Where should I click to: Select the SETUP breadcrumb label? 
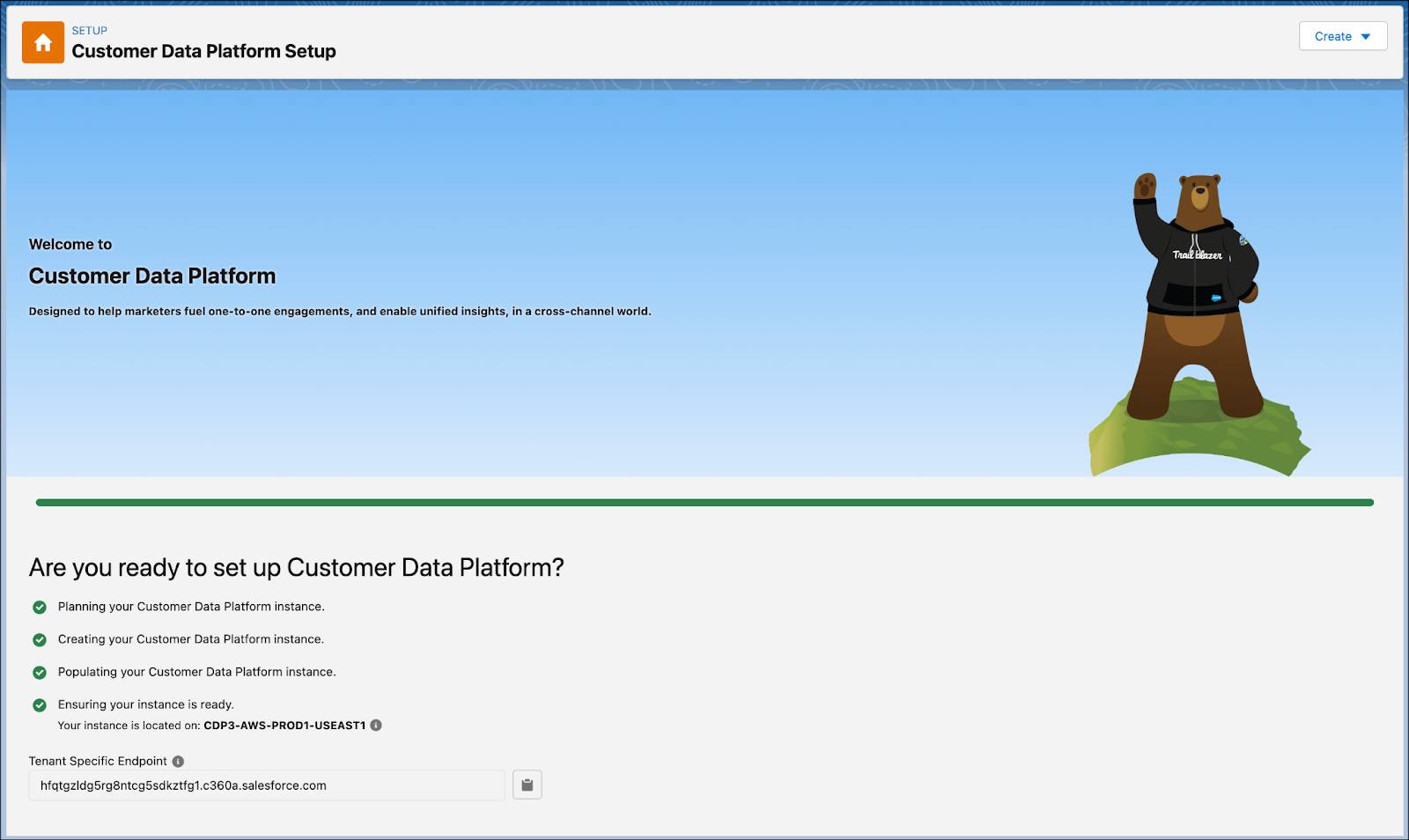(x=88, y=30)
